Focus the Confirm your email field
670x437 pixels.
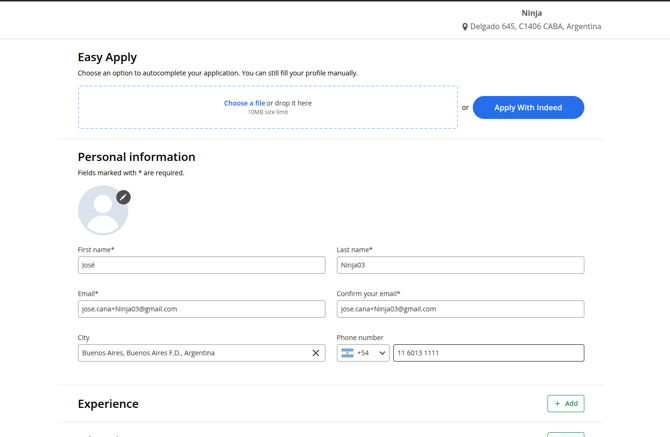[x=460, y=309]
